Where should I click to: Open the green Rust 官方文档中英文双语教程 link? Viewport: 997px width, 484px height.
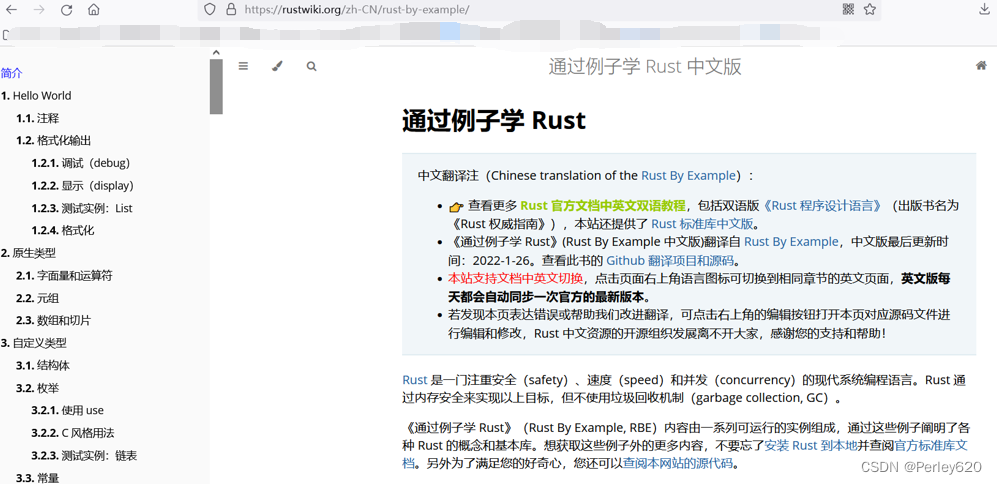[x=603, y=205]
